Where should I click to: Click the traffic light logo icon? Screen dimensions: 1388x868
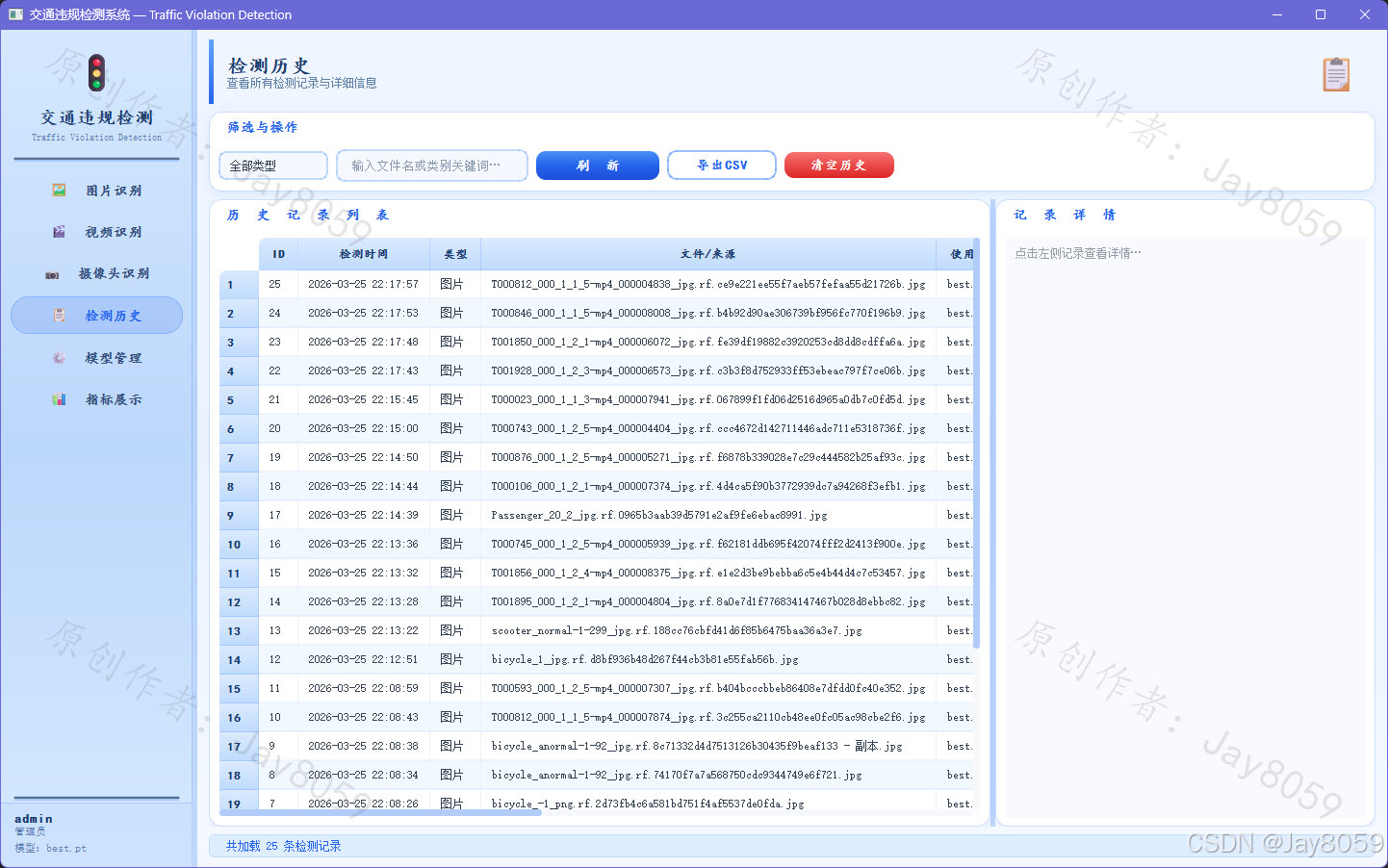pos(96,73)
